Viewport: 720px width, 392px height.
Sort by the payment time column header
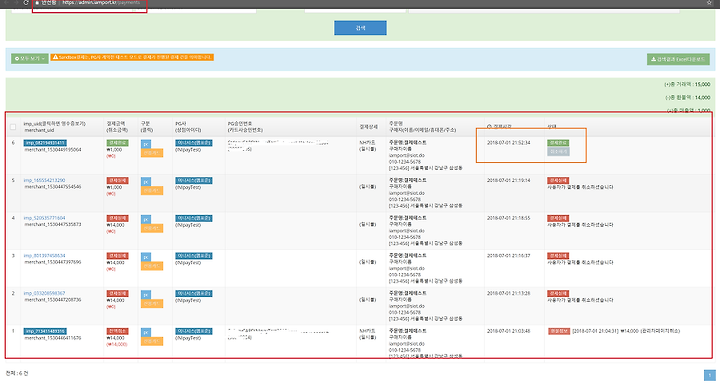click(x=499, y=126)
